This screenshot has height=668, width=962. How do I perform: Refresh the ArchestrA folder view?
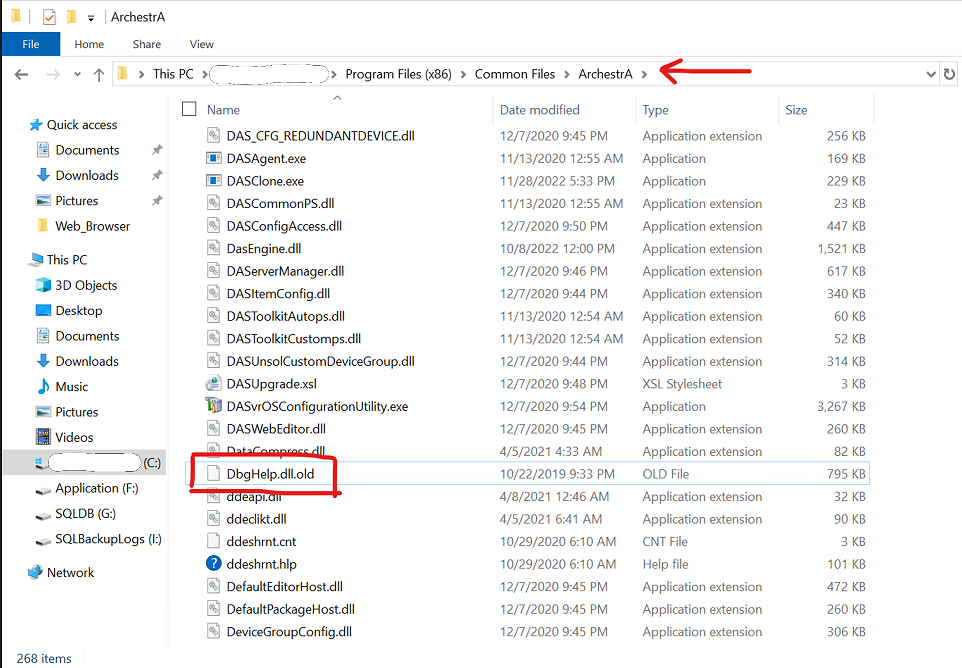949,74
